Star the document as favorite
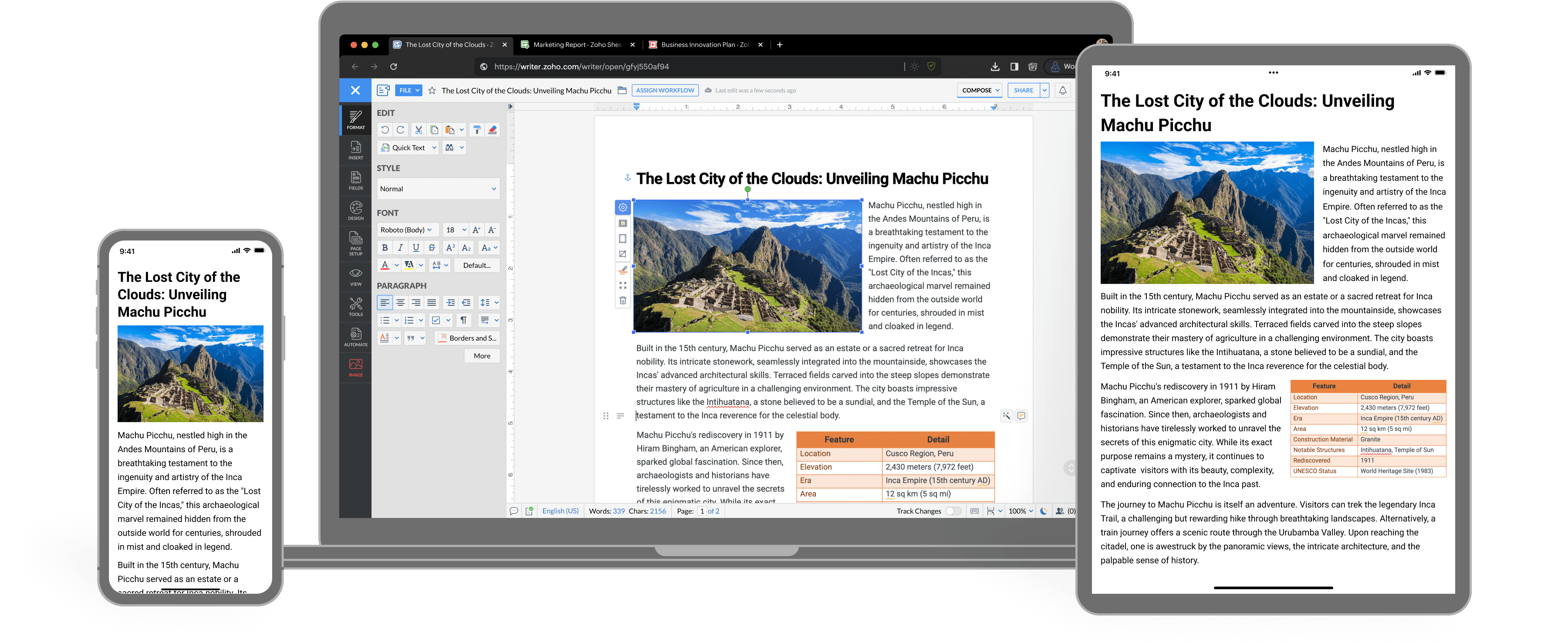Image resolution: width=1568 pixels, height=643 pixels. 432,90
